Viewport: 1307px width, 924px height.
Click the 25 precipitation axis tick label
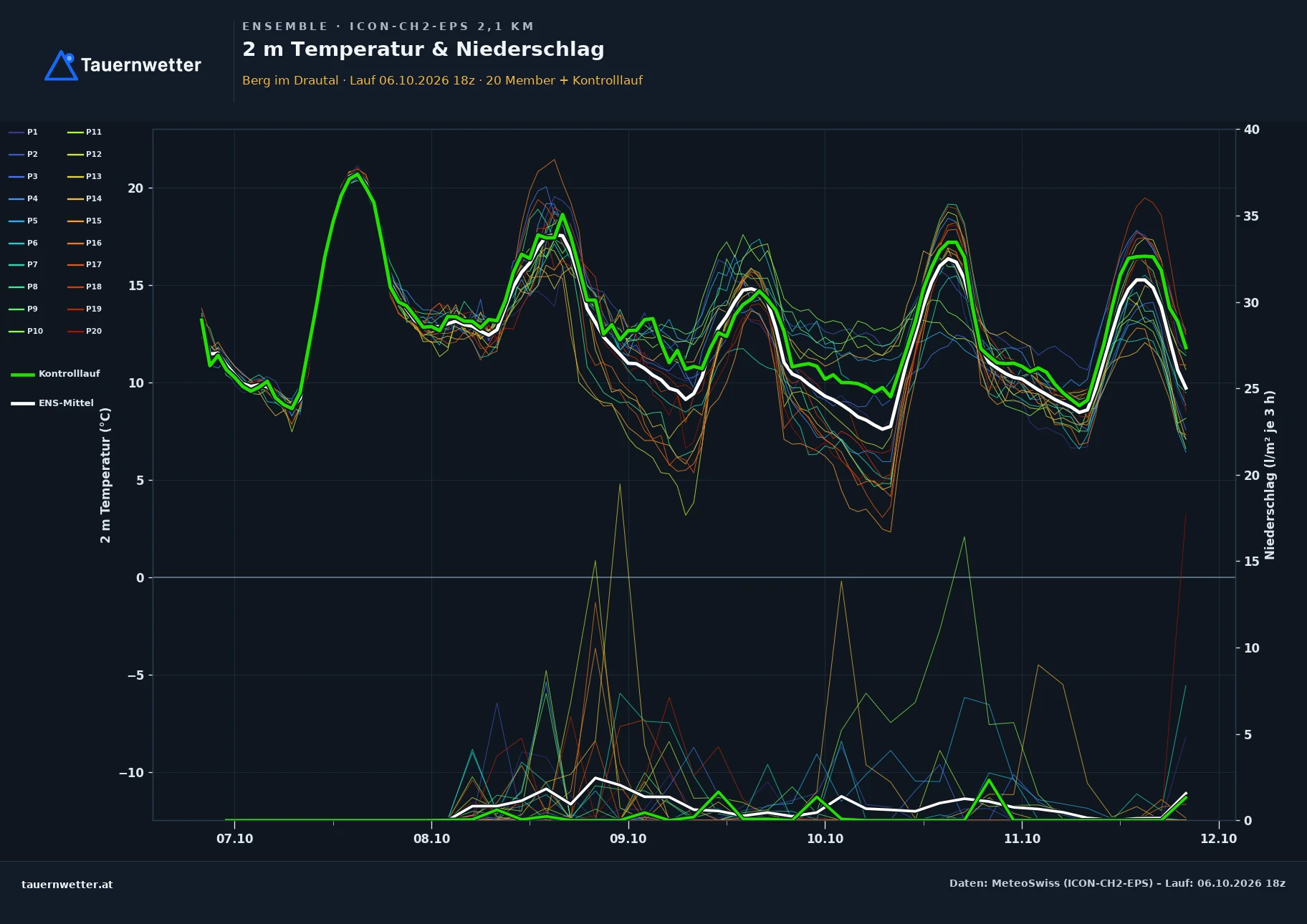coord(1252,389)
